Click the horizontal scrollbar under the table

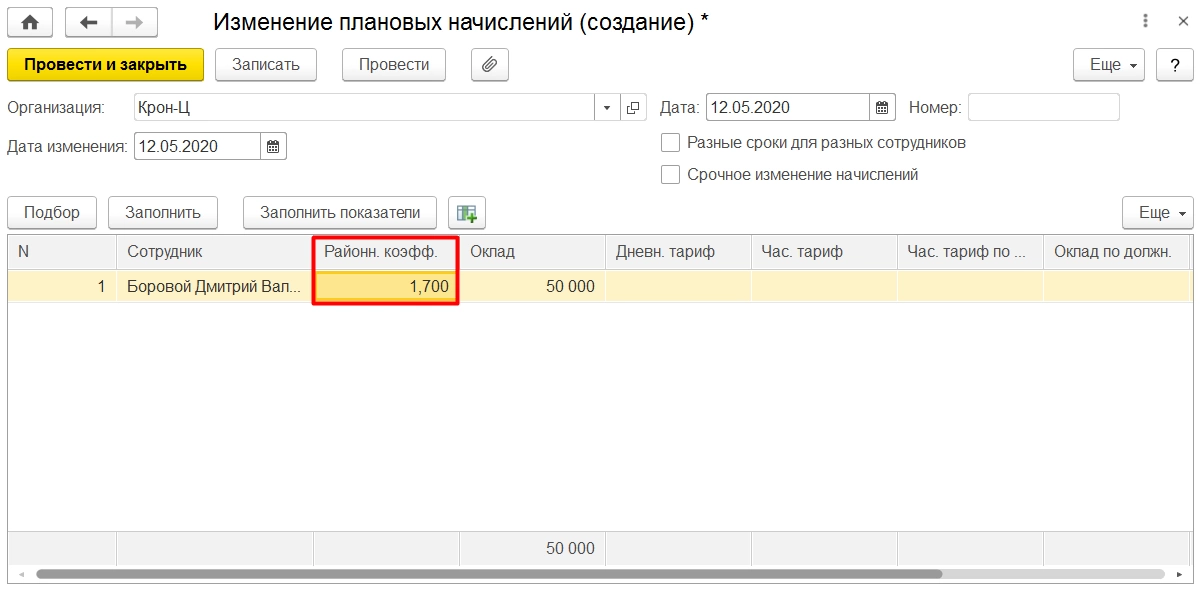(490, 574)
